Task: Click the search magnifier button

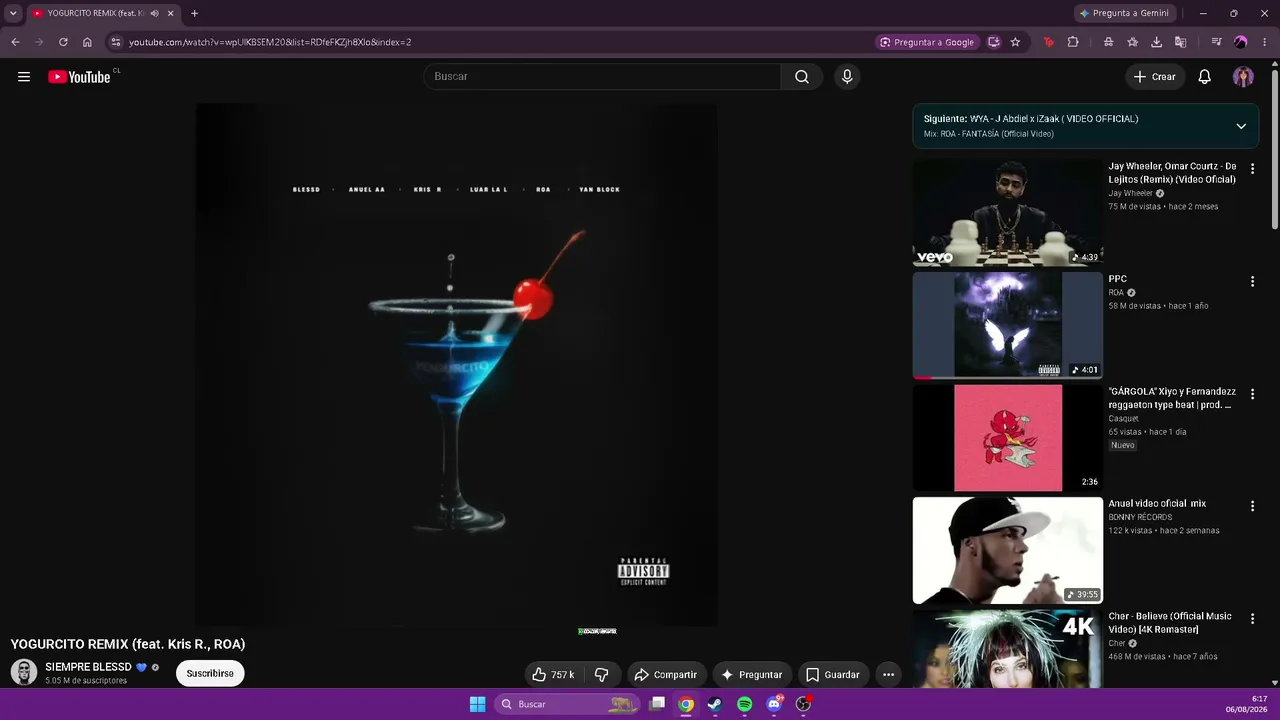Action: coord(802,77)
